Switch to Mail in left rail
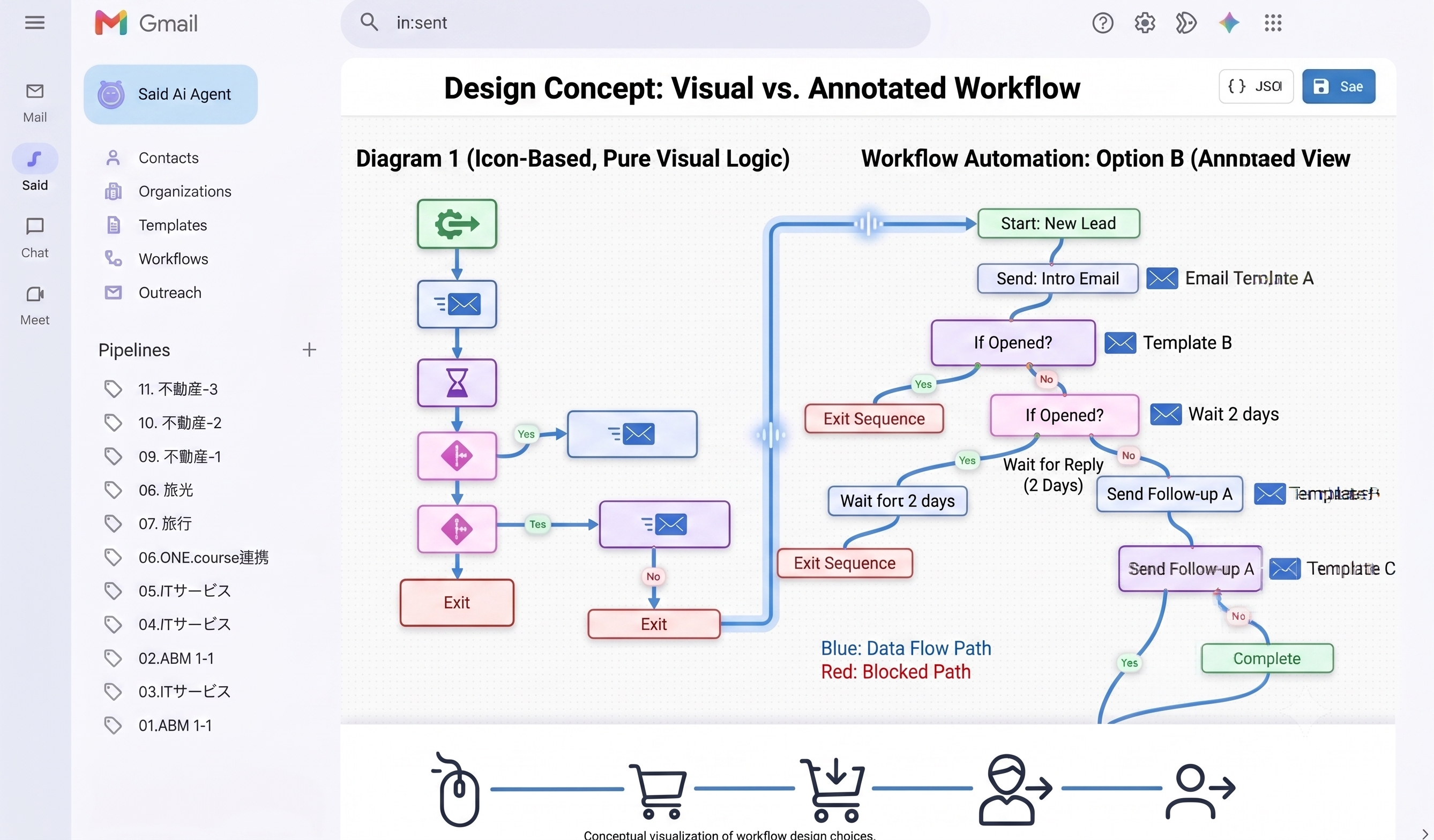The height and width of the screenshot is (840, 1434). click(35, 102)
